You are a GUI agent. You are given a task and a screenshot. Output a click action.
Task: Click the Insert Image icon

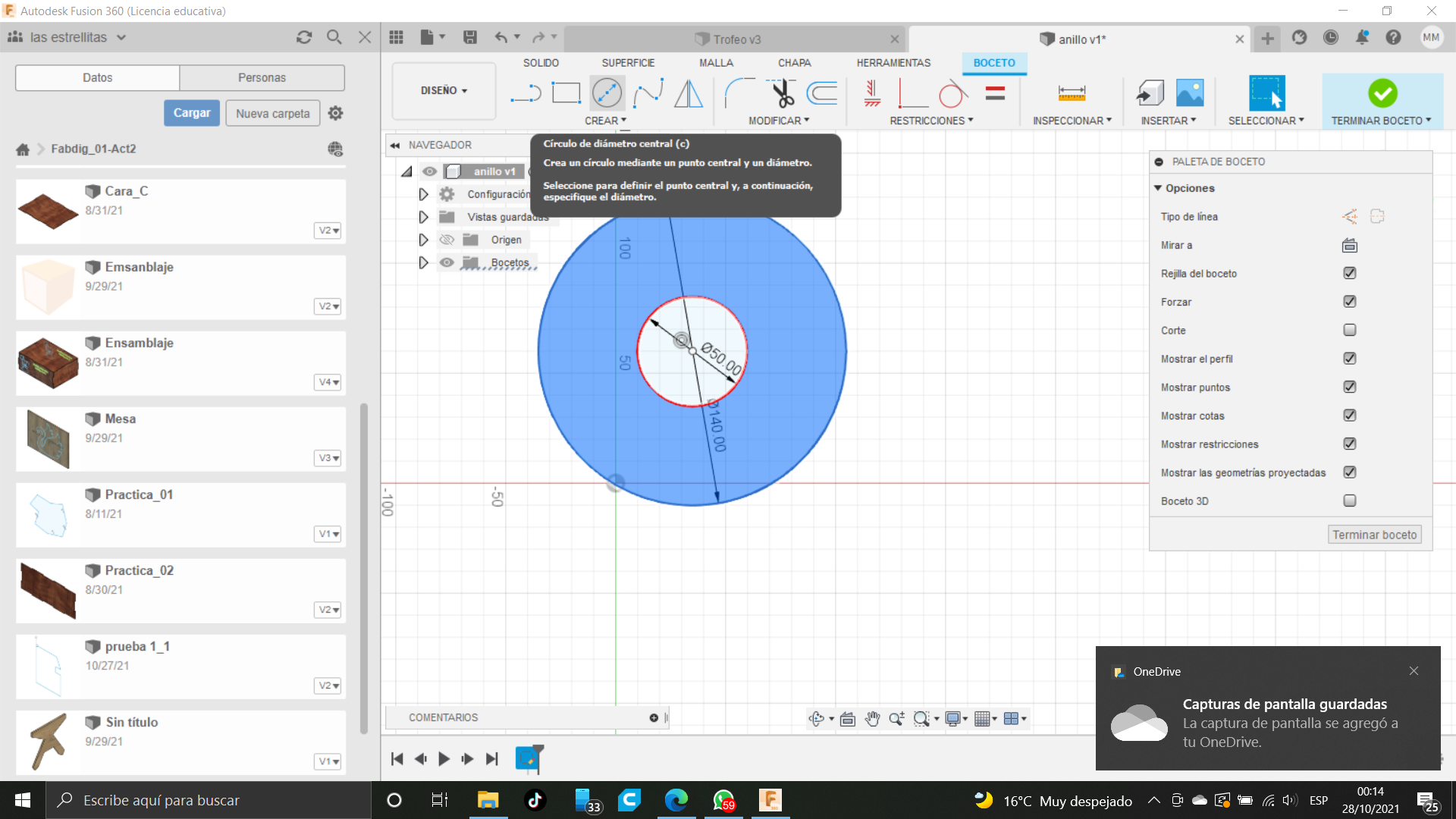(x=1190, y=94)
